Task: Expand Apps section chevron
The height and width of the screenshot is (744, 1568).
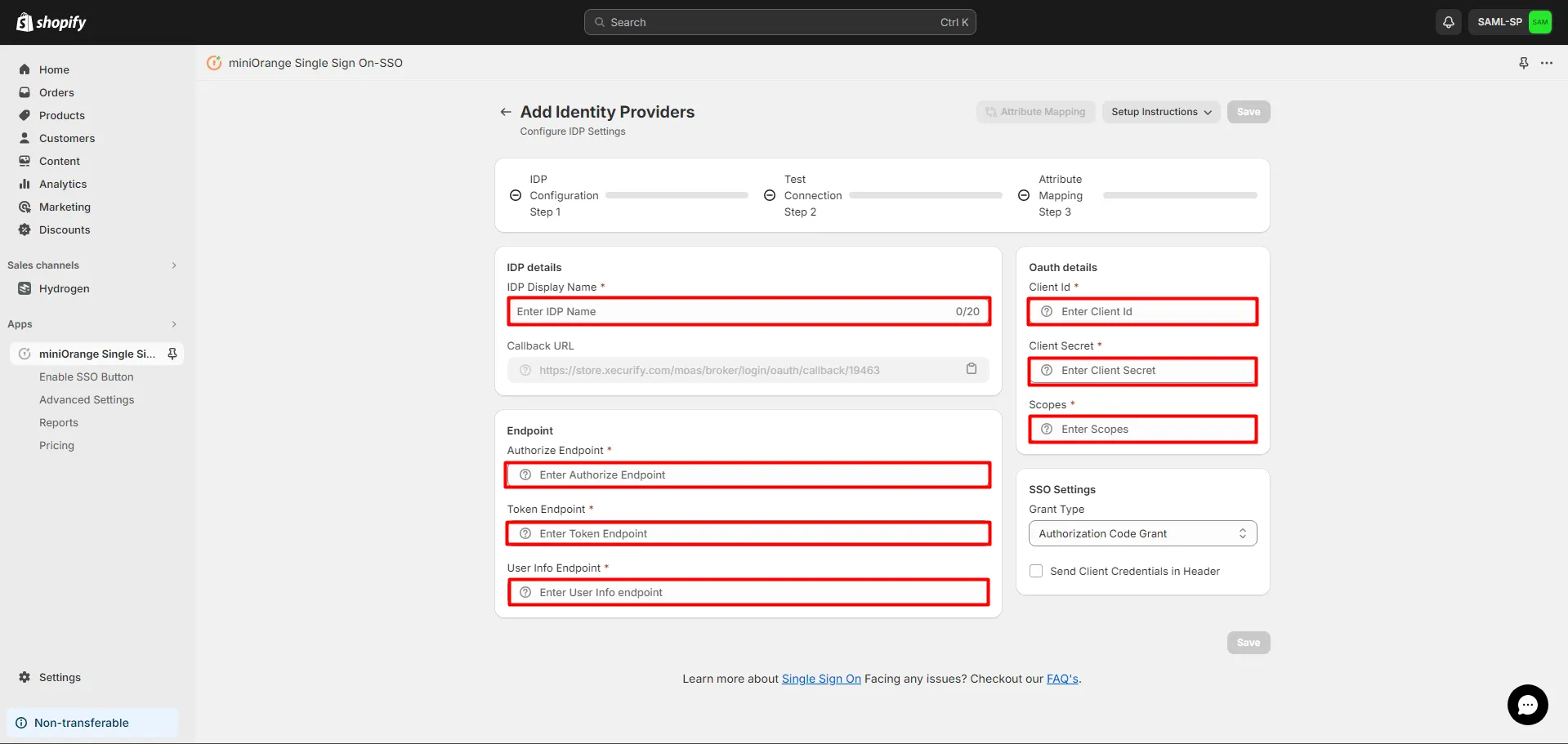Action: [174, 324]
